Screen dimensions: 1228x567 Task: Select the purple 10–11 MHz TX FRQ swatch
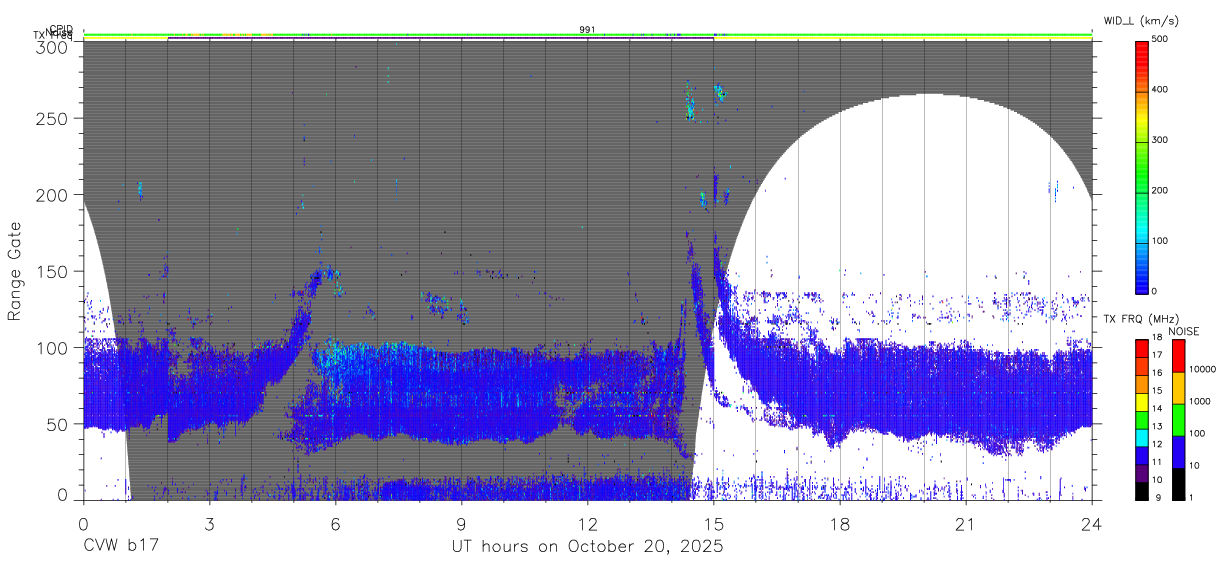1142,473
